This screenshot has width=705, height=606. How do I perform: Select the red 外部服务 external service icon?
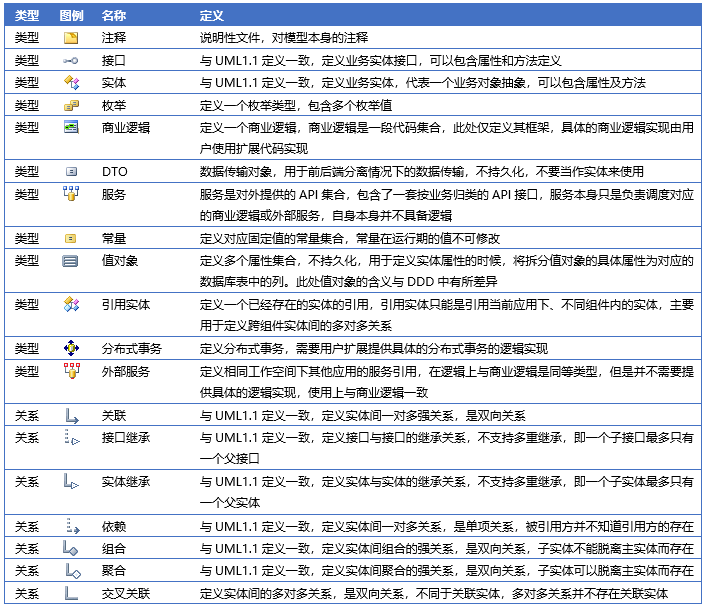[71, 371]
